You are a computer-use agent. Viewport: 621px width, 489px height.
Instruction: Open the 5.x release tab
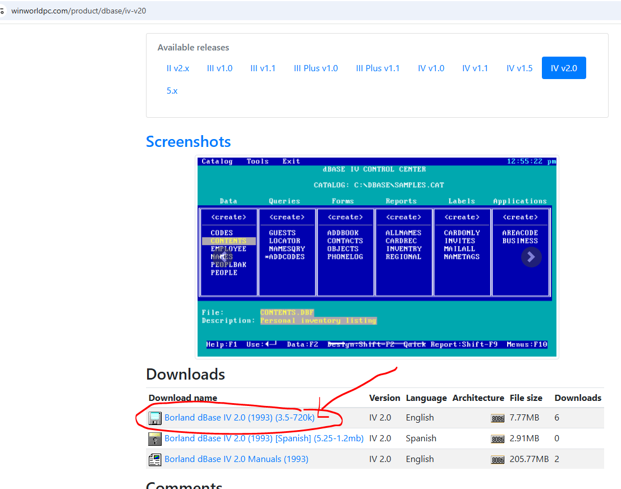[172, 91]
